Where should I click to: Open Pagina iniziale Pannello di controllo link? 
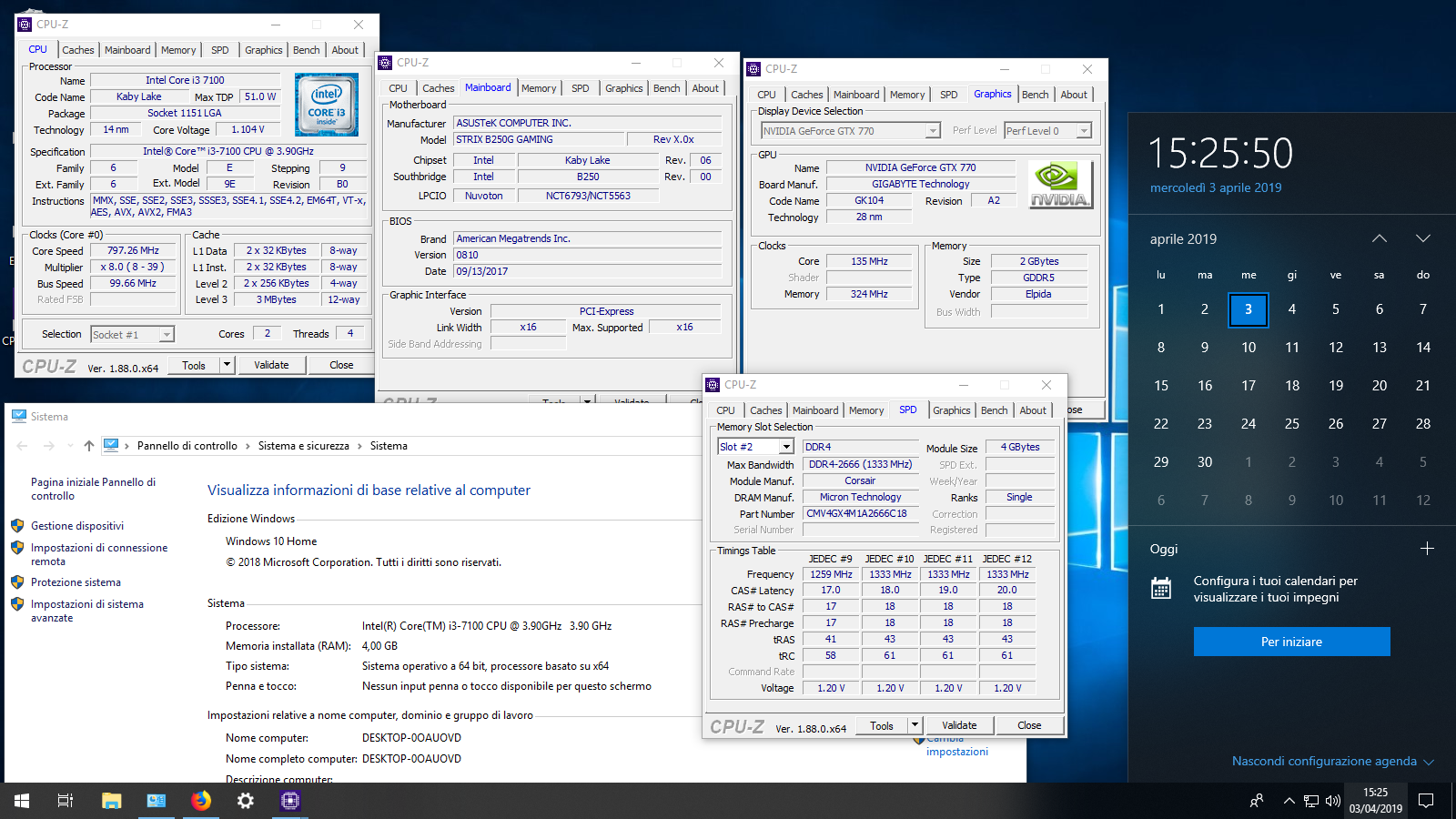tap(93, 489)
